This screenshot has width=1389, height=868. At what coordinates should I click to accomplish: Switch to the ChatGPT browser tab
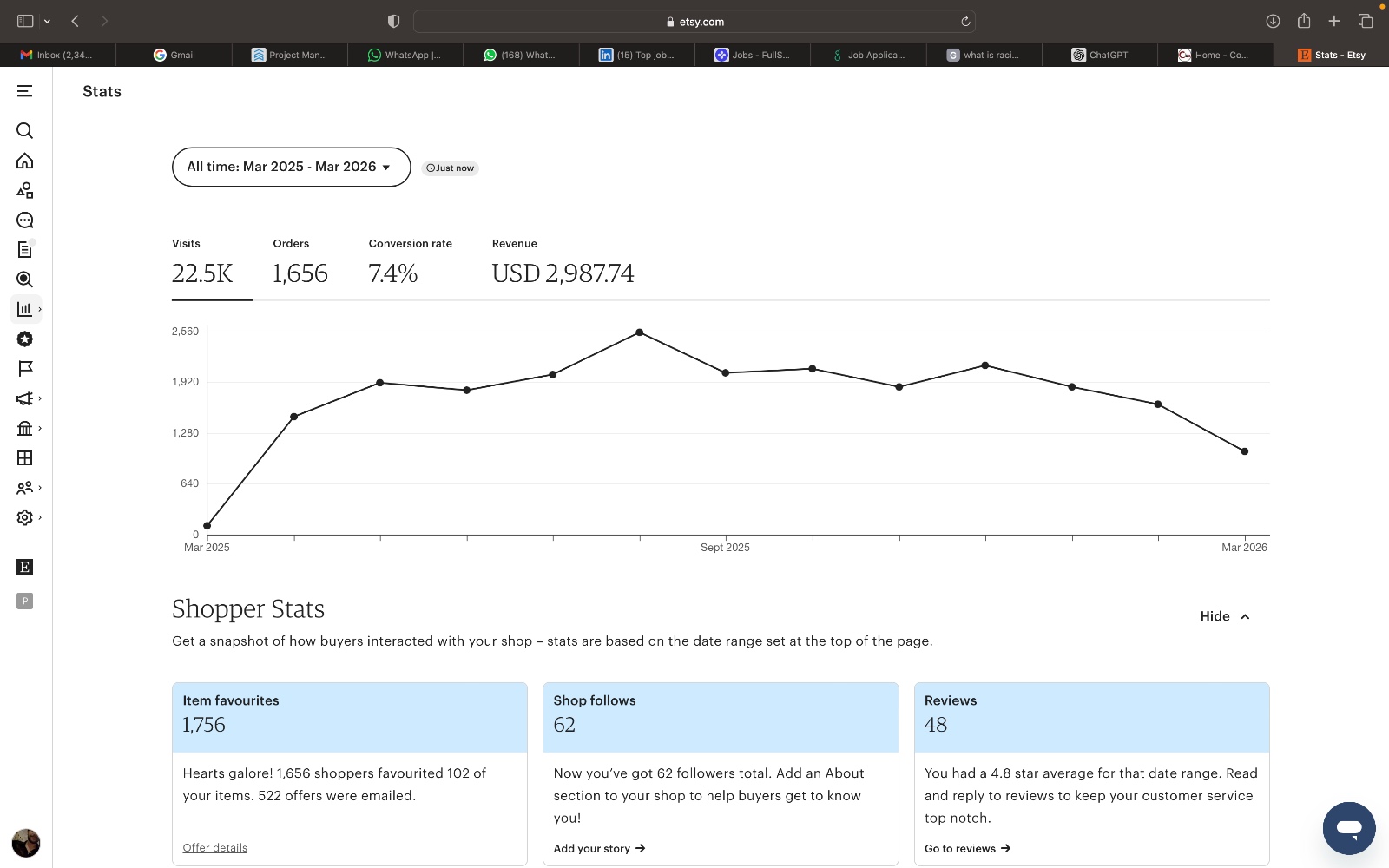click(x=1100, y=55)
